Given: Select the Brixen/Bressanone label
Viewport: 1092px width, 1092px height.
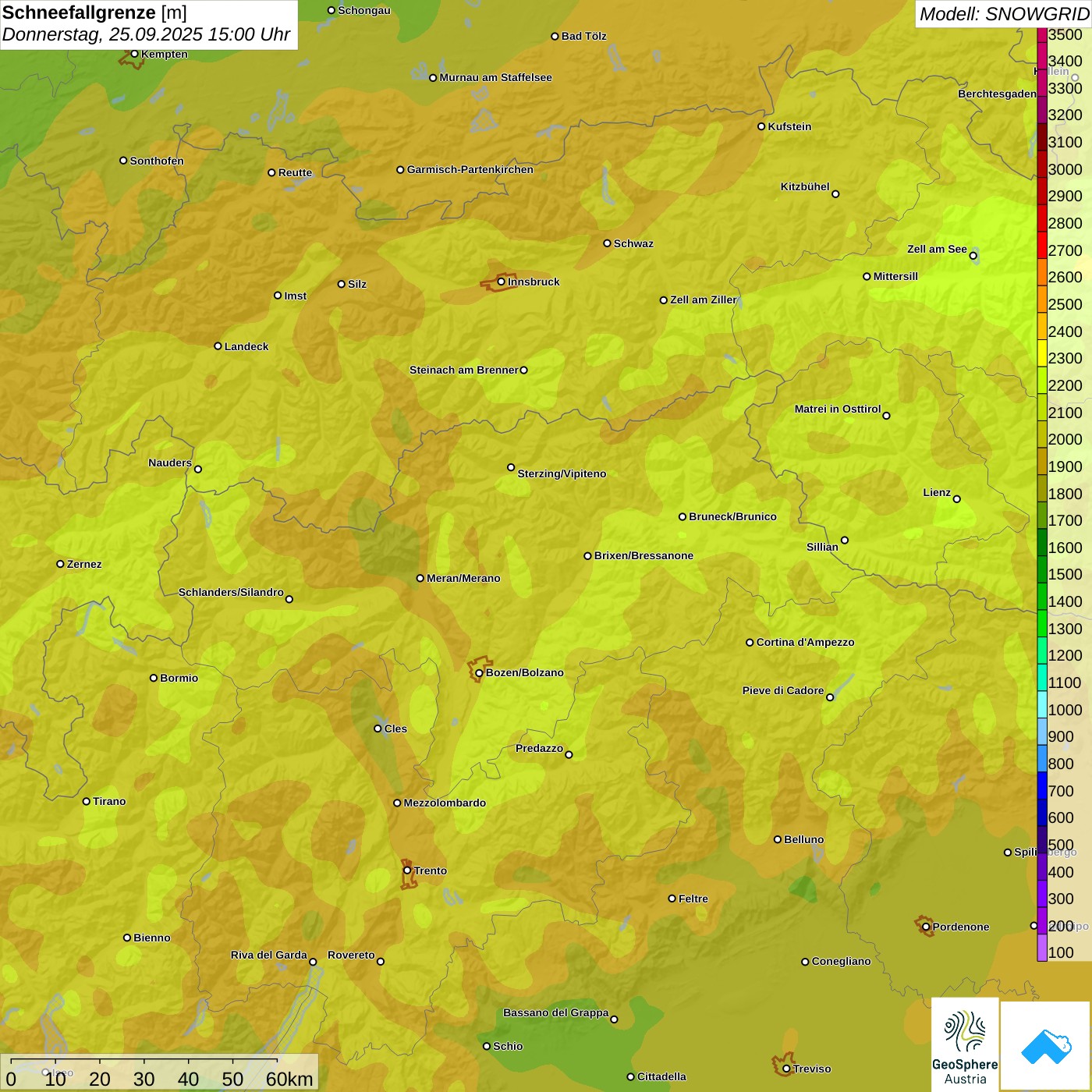Looking at the screenshot, I should [643, 555].
